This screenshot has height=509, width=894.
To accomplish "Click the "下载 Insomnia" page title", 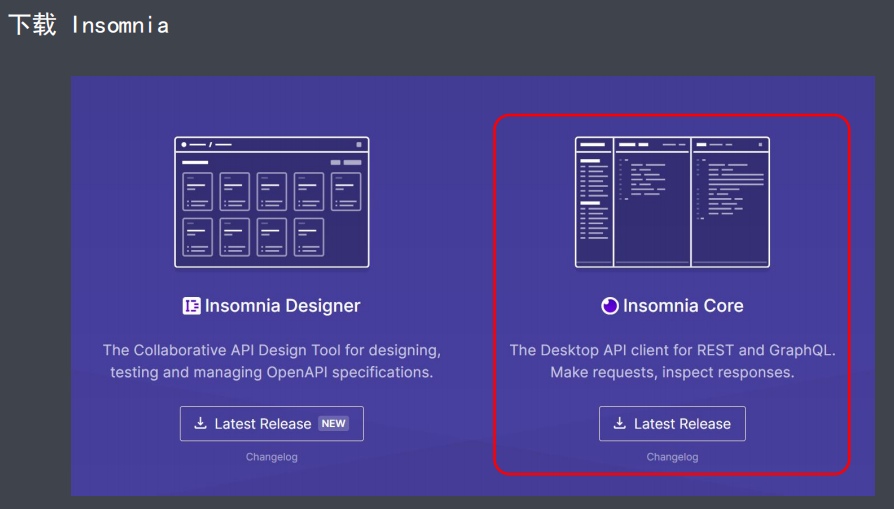I will pyautogui.click(x=88, y=25).
